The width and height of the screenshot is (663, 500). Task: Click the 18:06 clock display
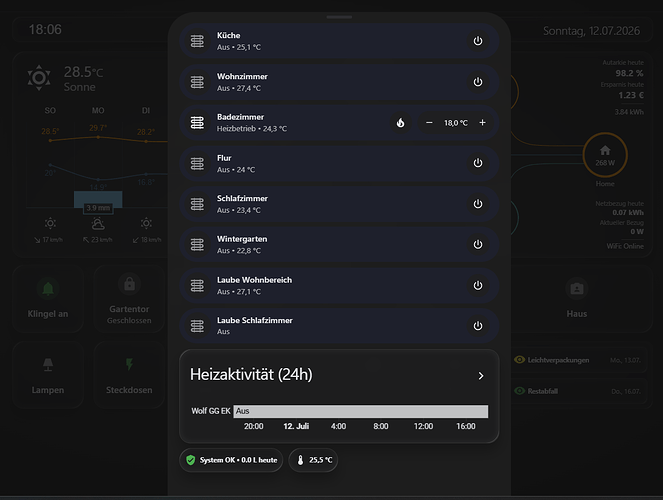45,30
